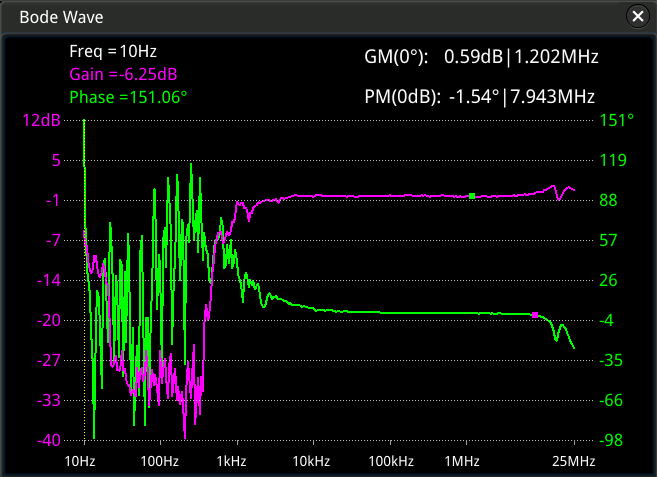Click the 12dB gain axis label
This screenshot has height=477, width=657.
41,120
